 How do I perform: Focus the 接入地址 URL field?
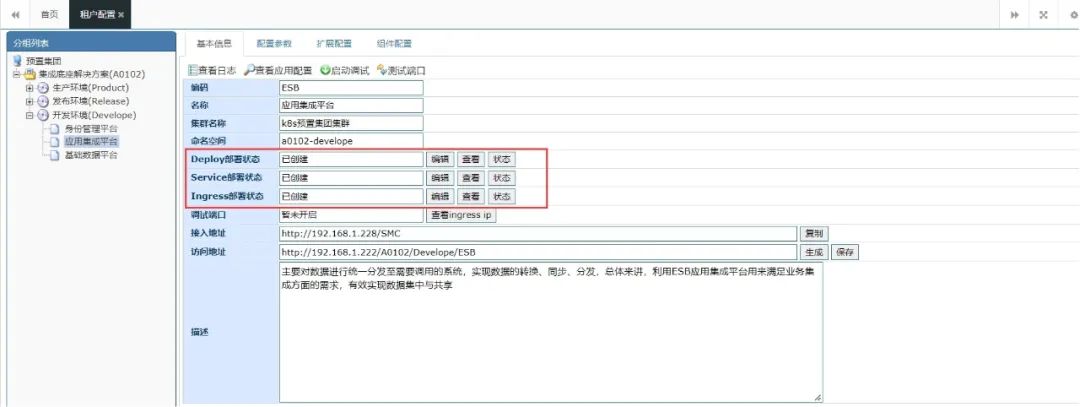[538, 233]
